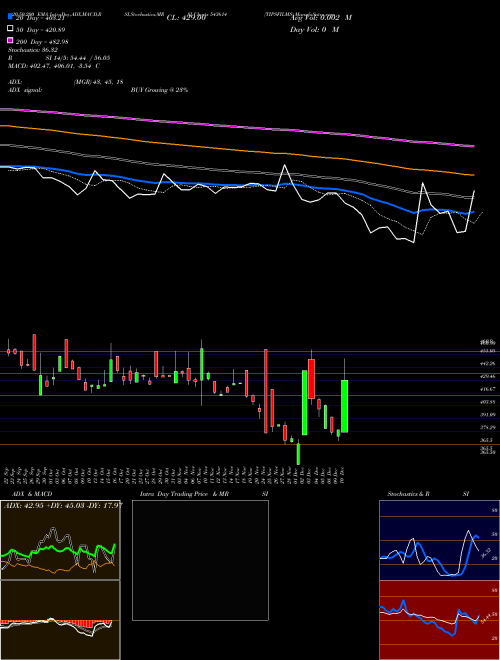Click the 391.09 price axis label
500x660 pixels.
487,415
